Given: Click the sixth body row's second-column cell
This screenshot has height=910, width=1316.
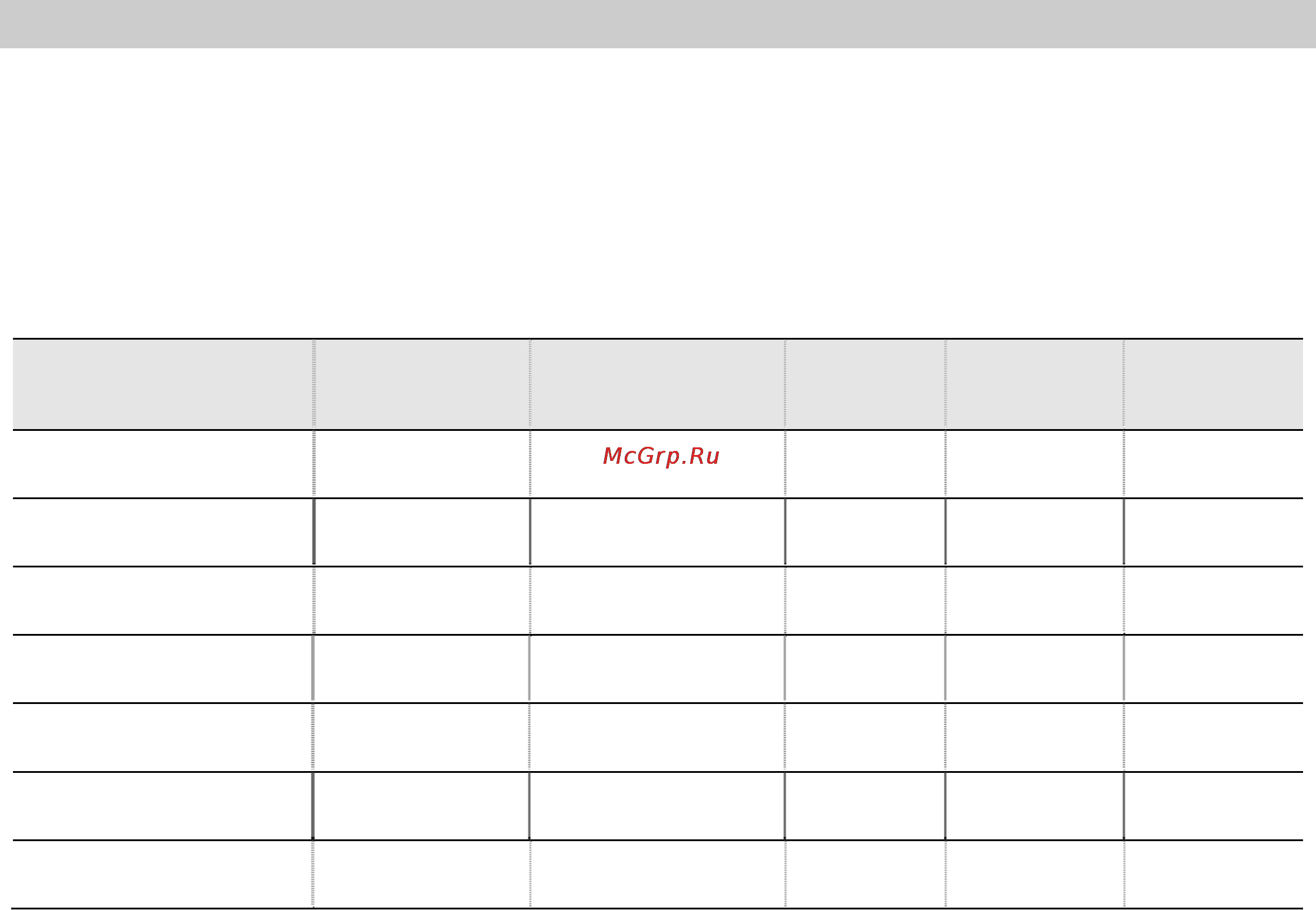Looking at the screenshot, I should (x=422, y=806).
